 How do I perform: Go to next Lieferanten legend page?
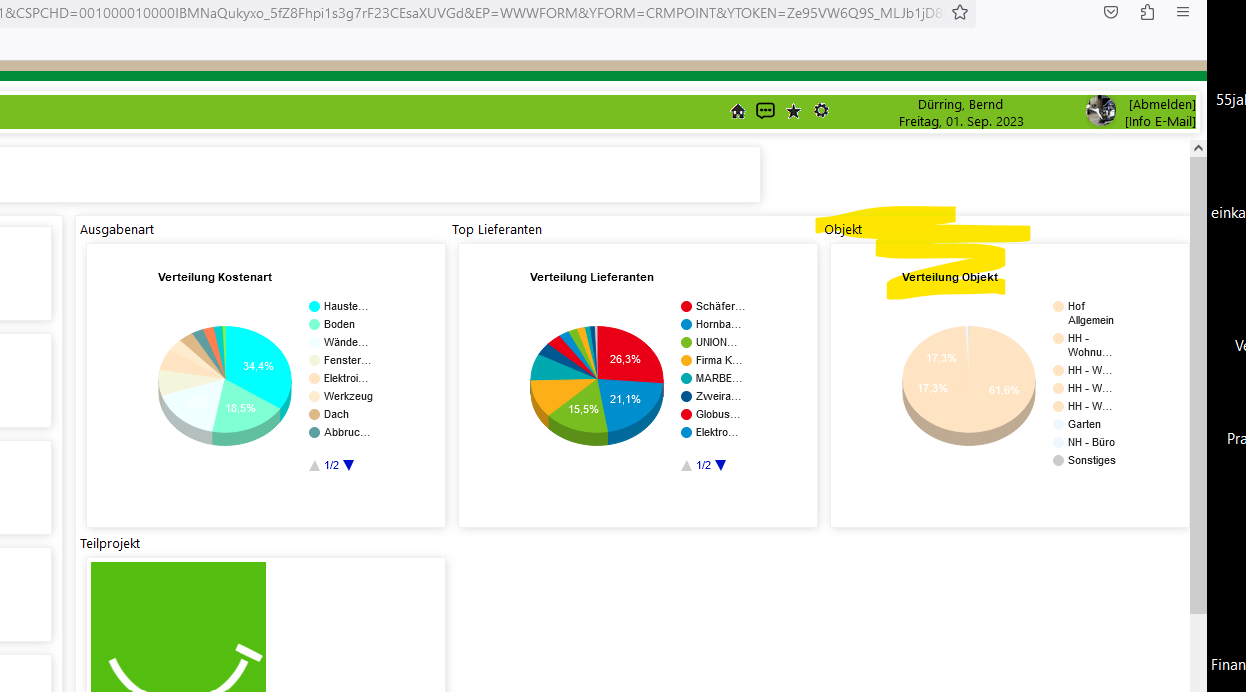tap(721, 465)
